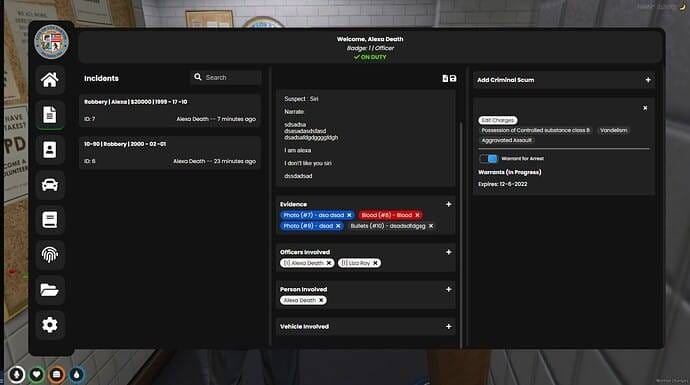This screenshot has width=690, height=385.
Task: Open the Profiles person icon in sidebar
Action: (x=50, y=150)
